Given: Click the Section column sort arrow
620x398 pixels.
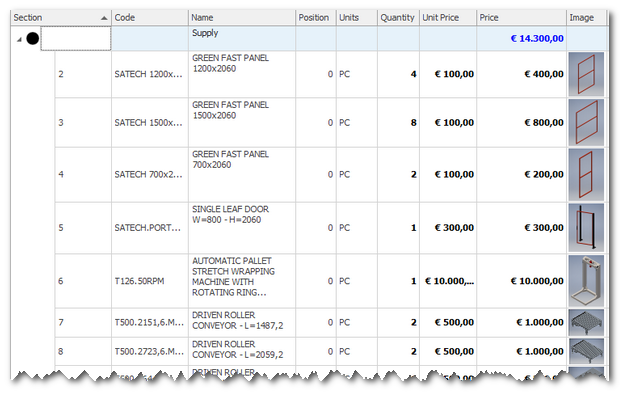Looking at the screenshot, I should [104, 18].
